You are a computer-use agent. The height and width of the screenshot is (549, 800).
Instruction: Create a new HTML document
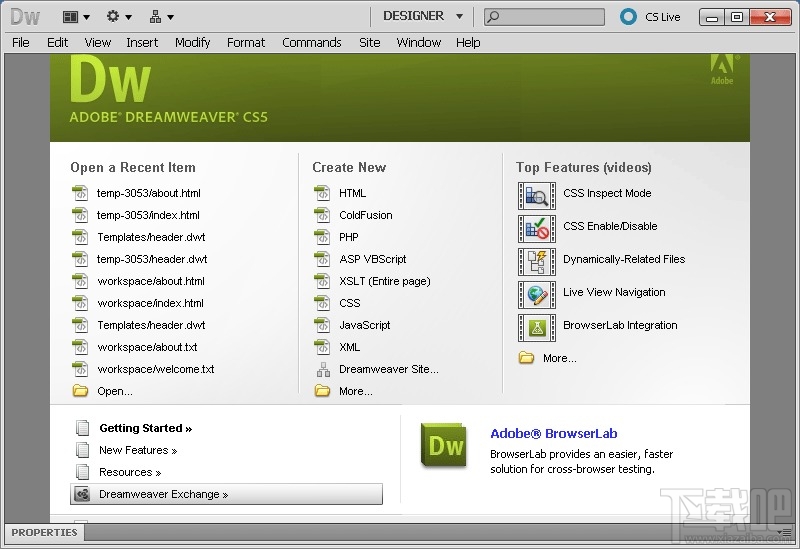(353, 193)
